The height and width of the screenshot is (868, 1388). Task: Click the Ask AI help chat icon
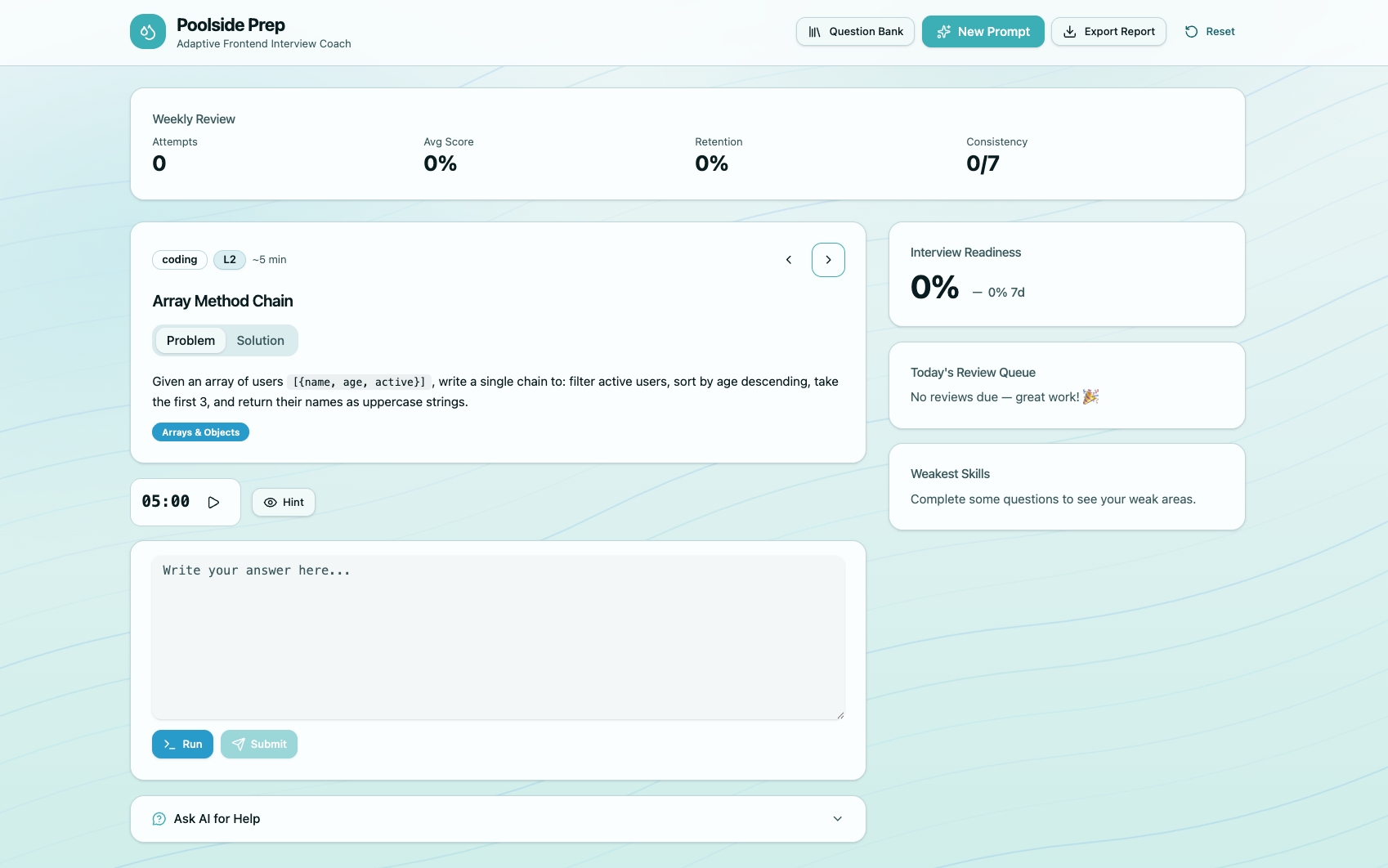coord(159,819)
